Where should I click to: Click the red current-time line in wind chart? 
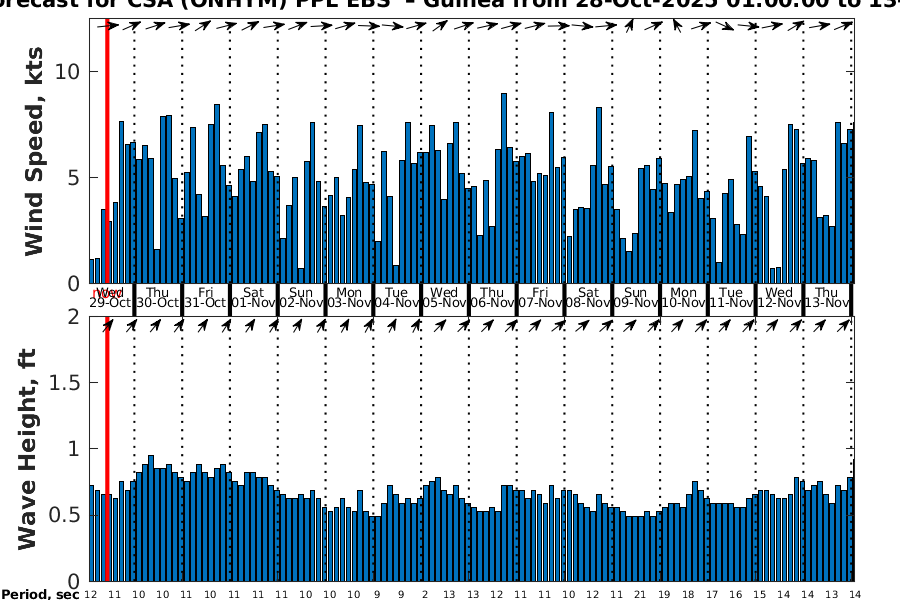[x=107, y=150]
